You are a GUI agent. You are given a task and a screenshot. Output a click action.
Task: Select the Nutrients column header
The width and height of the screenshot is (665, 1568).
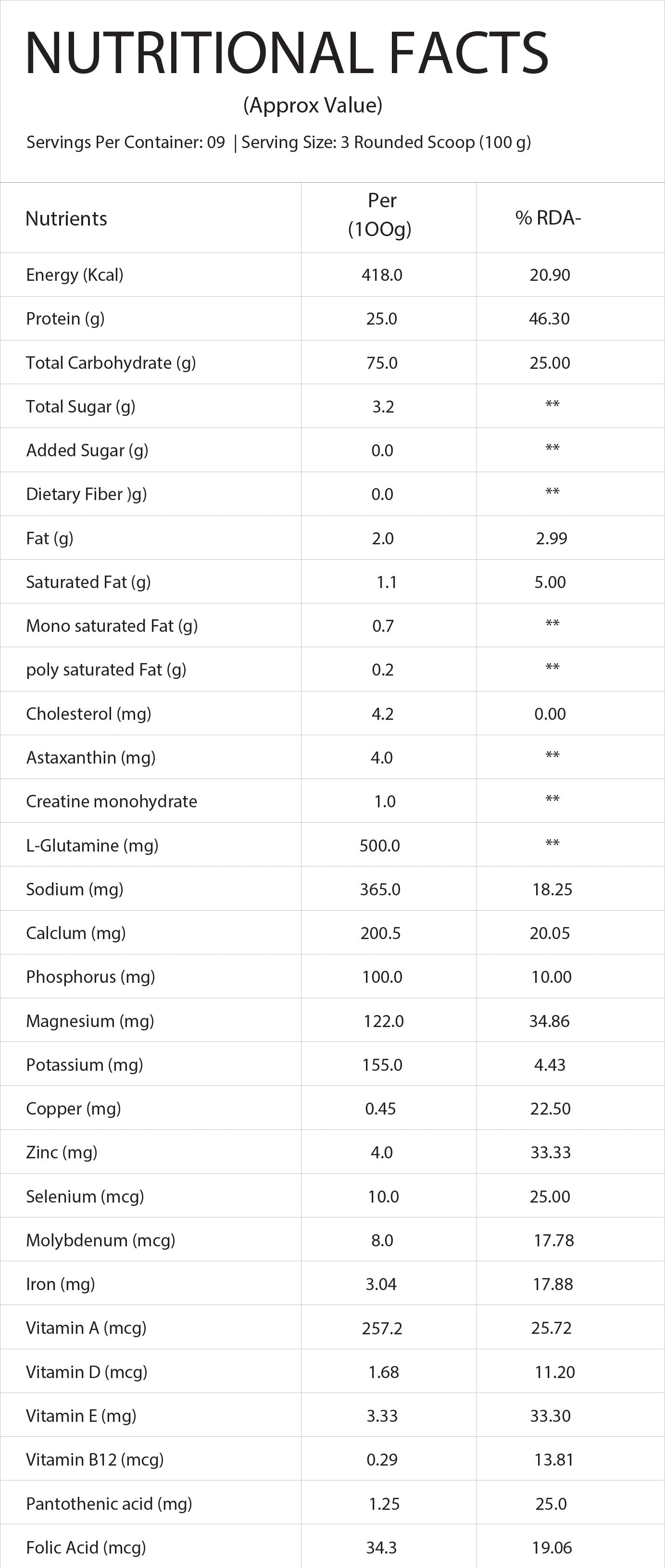coord(66,218)
